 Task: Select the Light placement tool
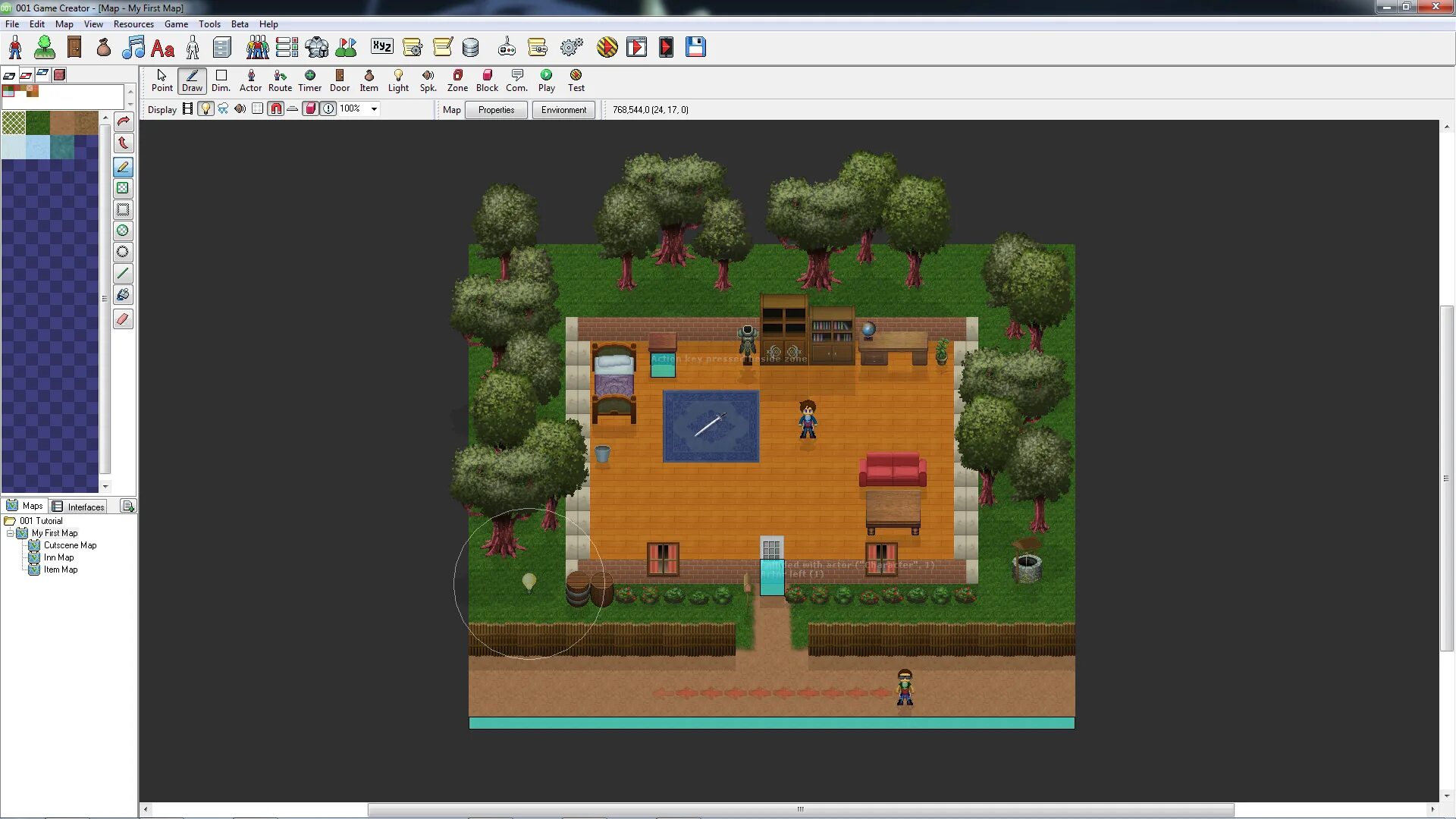398,79
